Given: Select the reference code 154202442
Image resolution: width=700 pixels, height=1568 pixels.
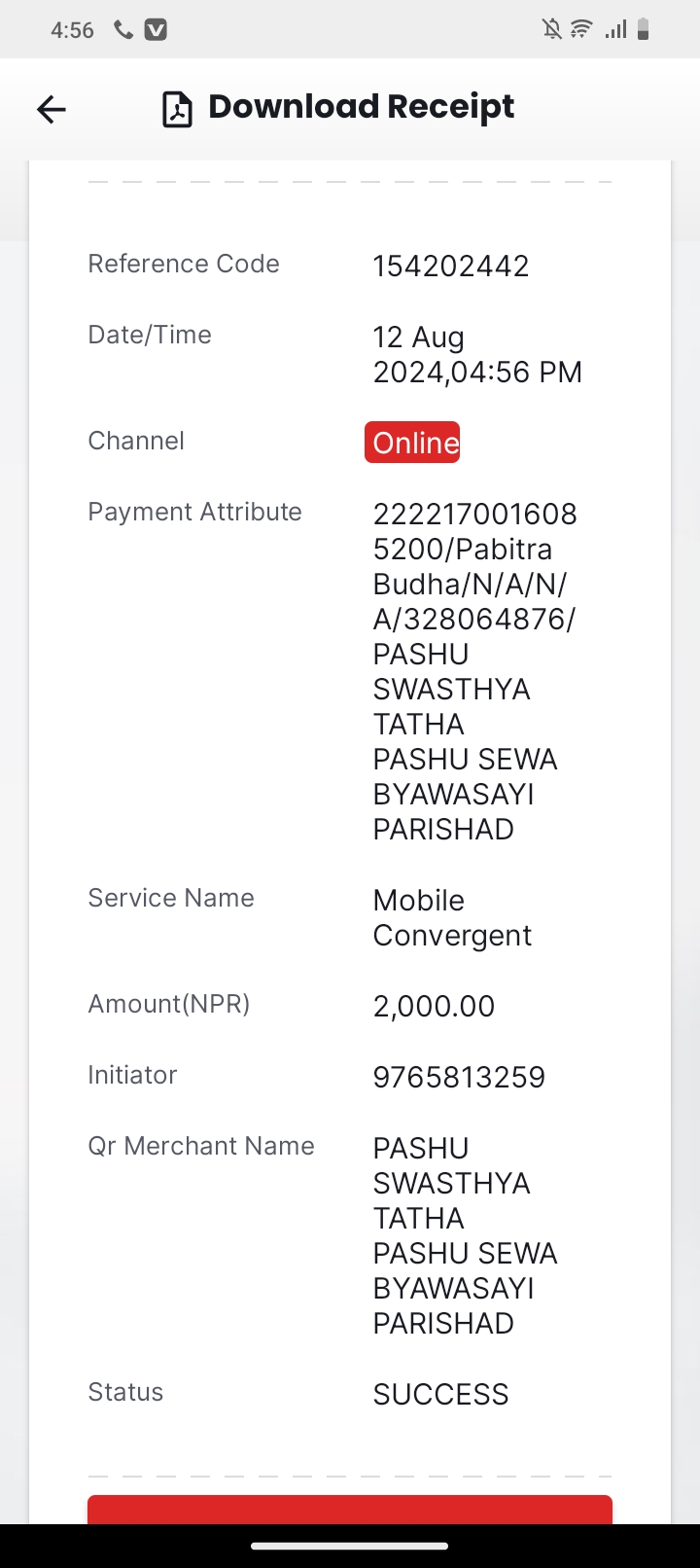Looking at the screenshot, I should point(451,266).
